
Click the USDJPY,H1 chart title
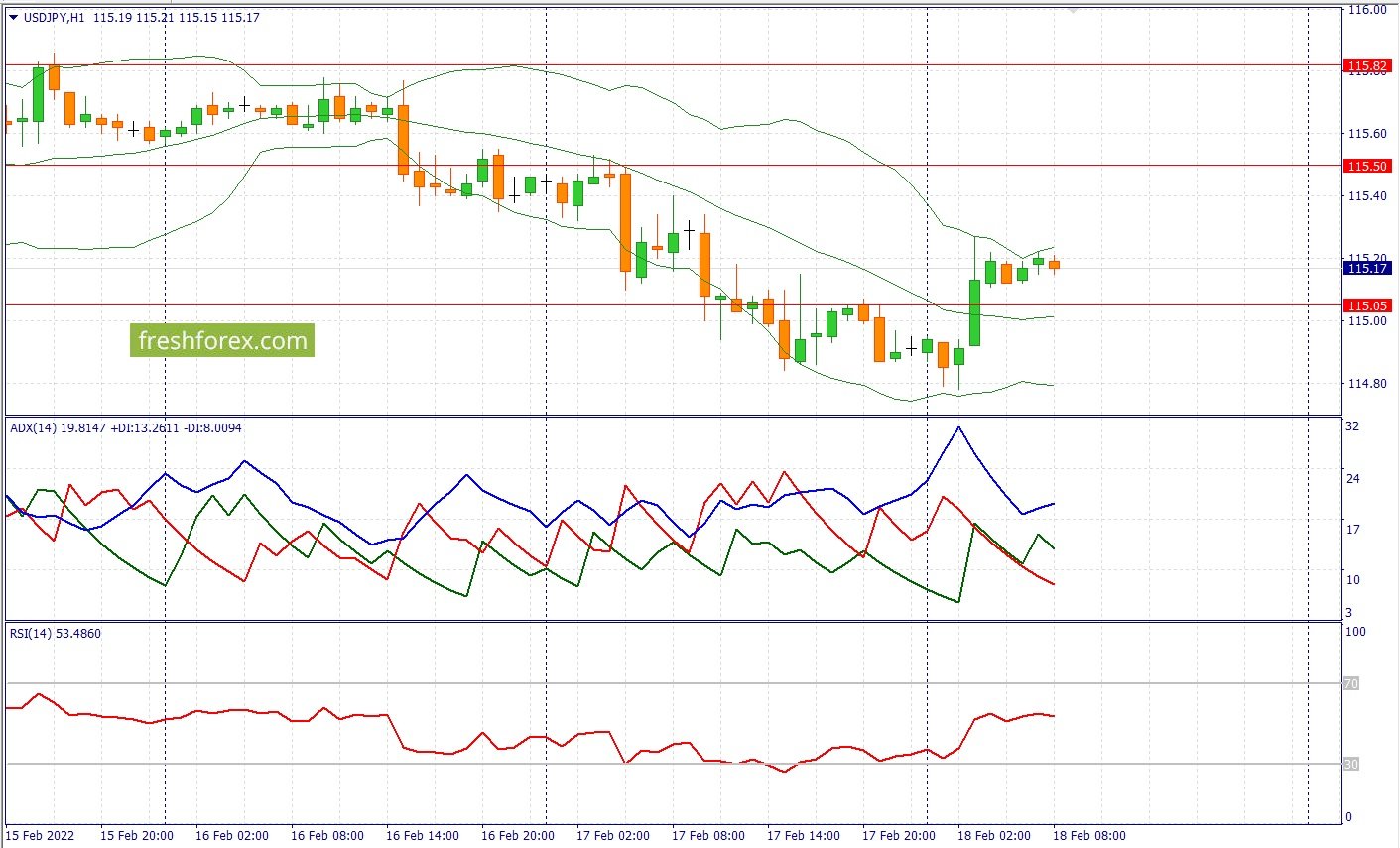coord(54,17)
